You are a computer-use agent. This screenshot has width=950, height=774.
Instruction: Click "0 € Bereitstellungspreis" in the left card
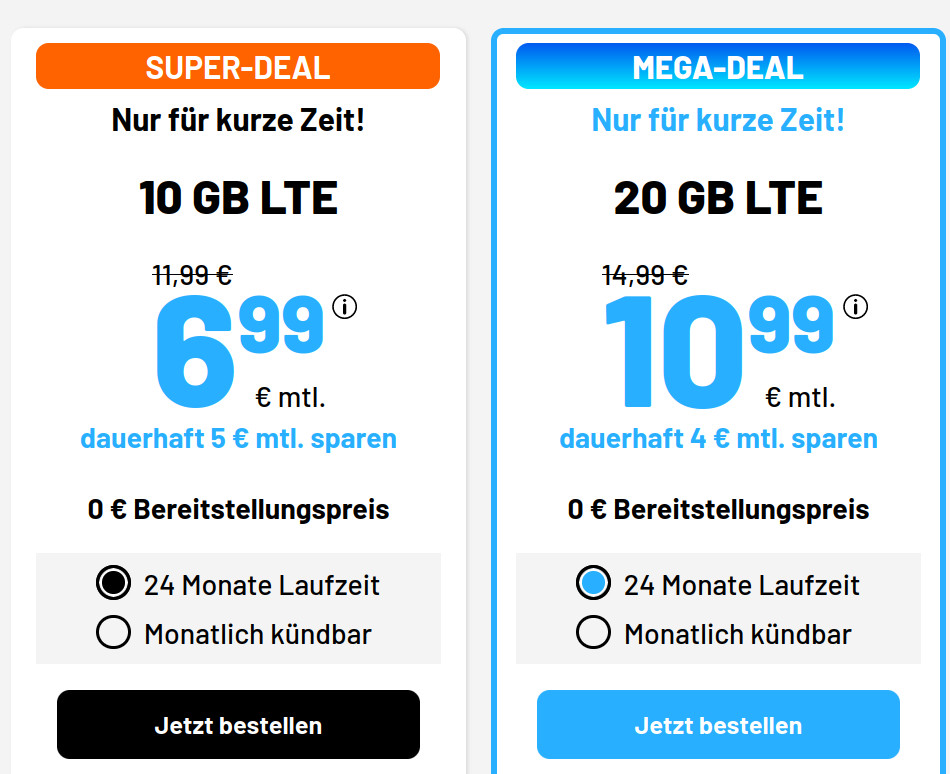coord(239,508)
